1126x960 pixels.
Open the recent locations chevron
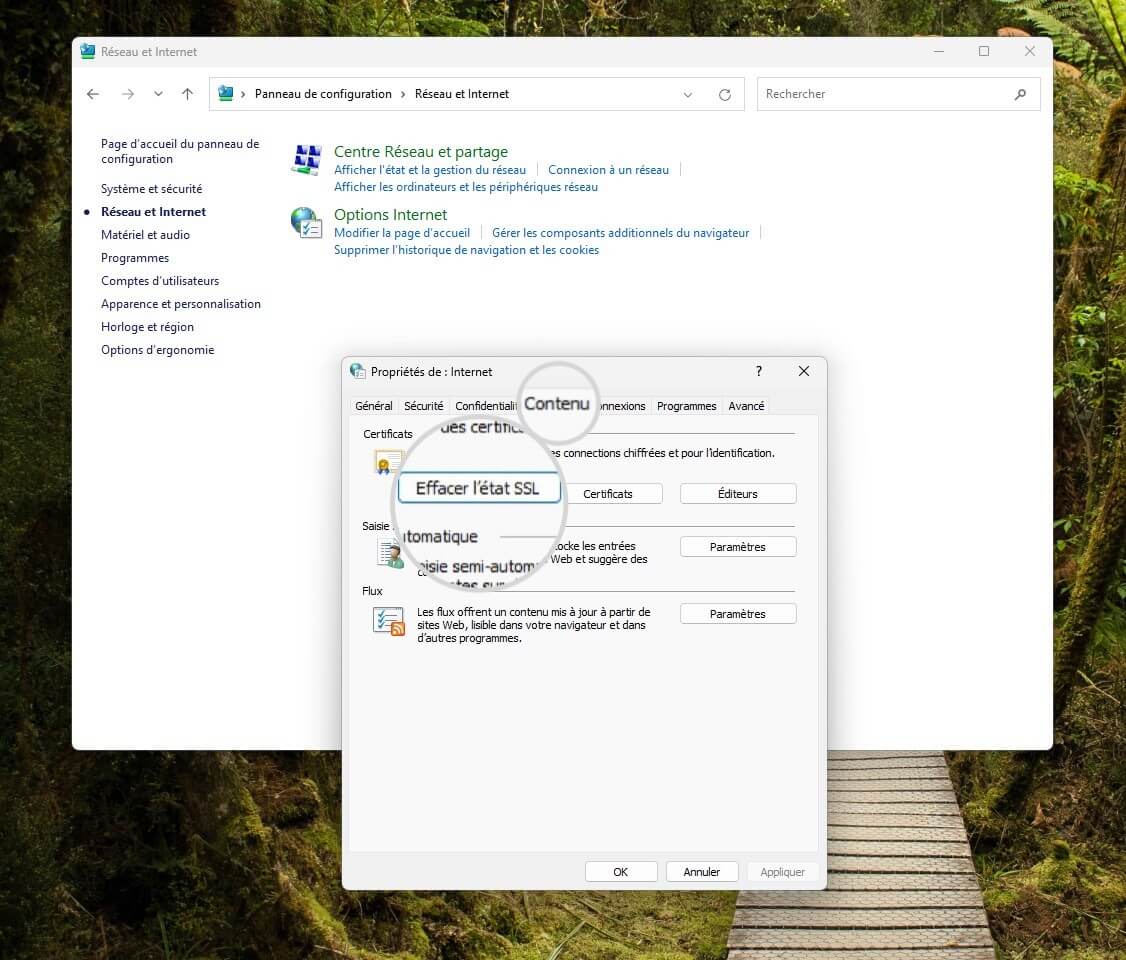pos(158,94)
